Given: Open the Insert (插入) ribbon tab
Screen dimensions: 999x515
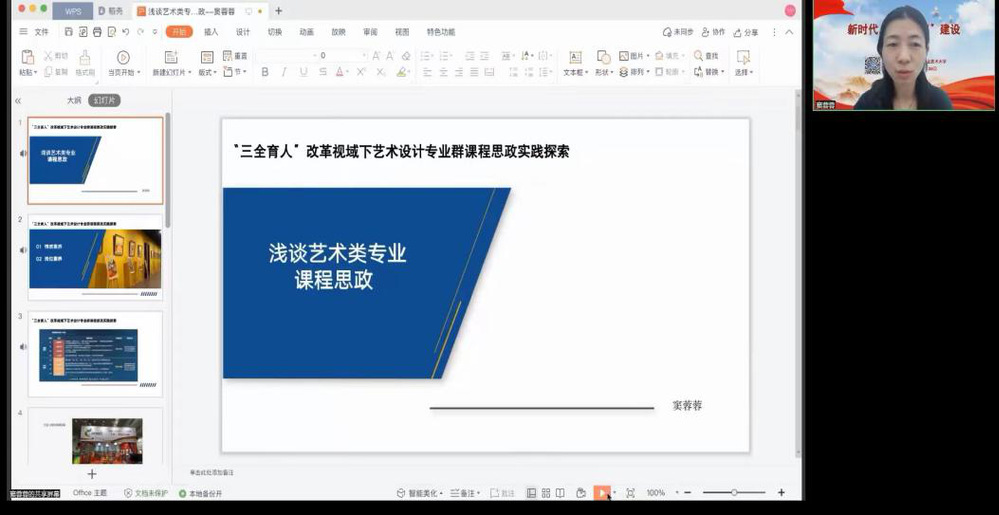Looking at the screenshot, I should [x=211, y=32].
